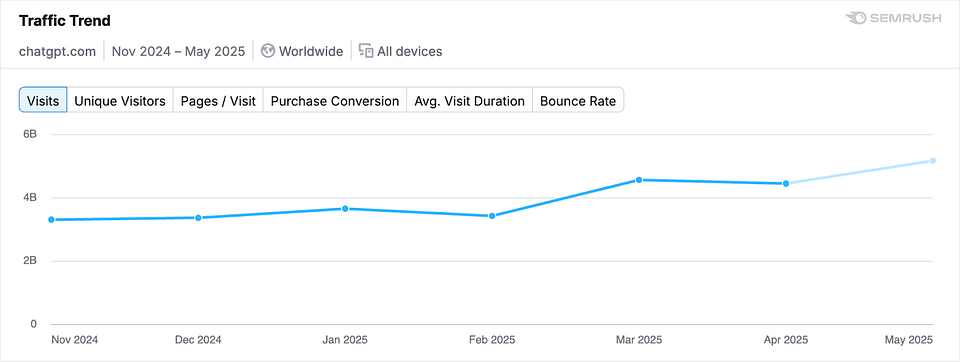Select the Jan 2025 data point
960x362 pixels.
(345, 208)
